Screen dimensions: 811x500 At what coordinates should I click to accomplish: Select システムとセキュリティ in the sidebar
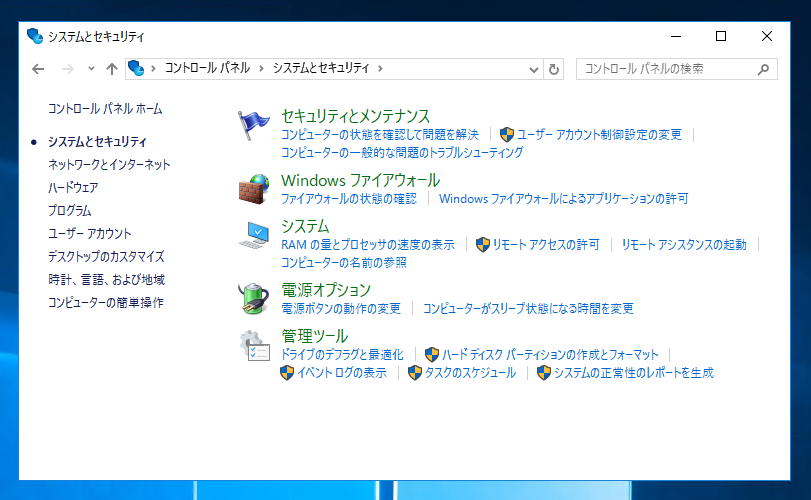(x=97, y=142)
